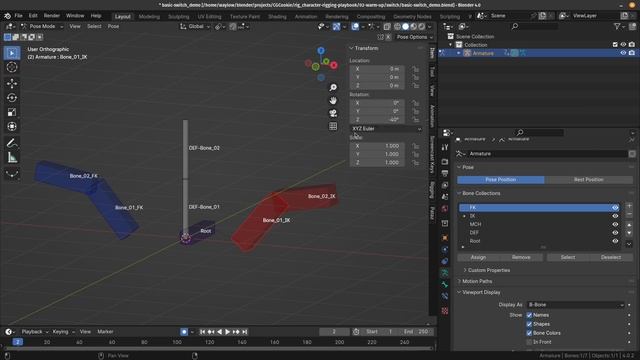Click the zoom magnifier viewport icon
640x360 pixels.
[x=333, y=87]
